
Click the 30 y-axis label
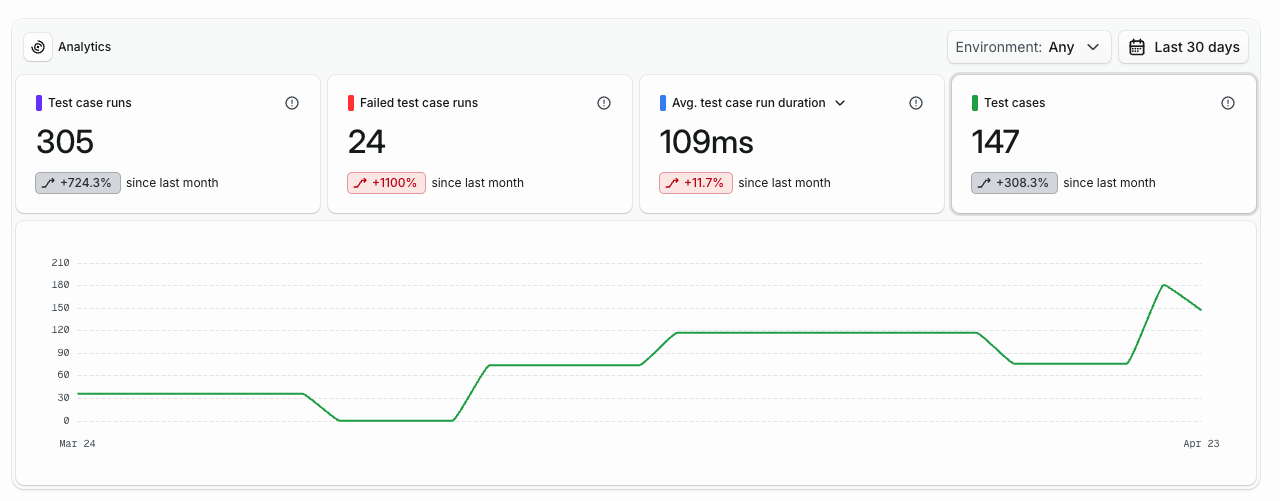tap(62, 398)
